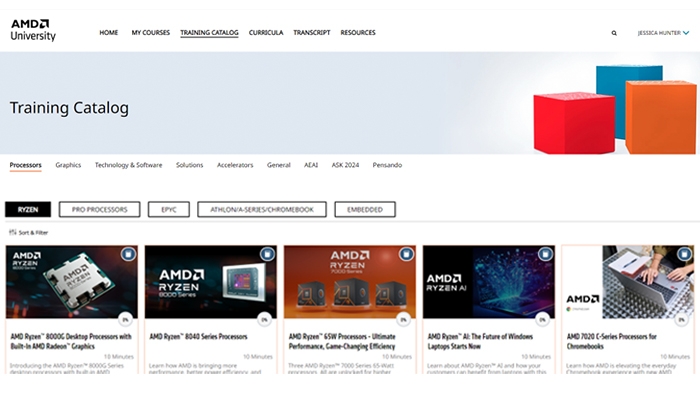Filter by EPYC processors
The image size is (700, 400).
(169, 209)
